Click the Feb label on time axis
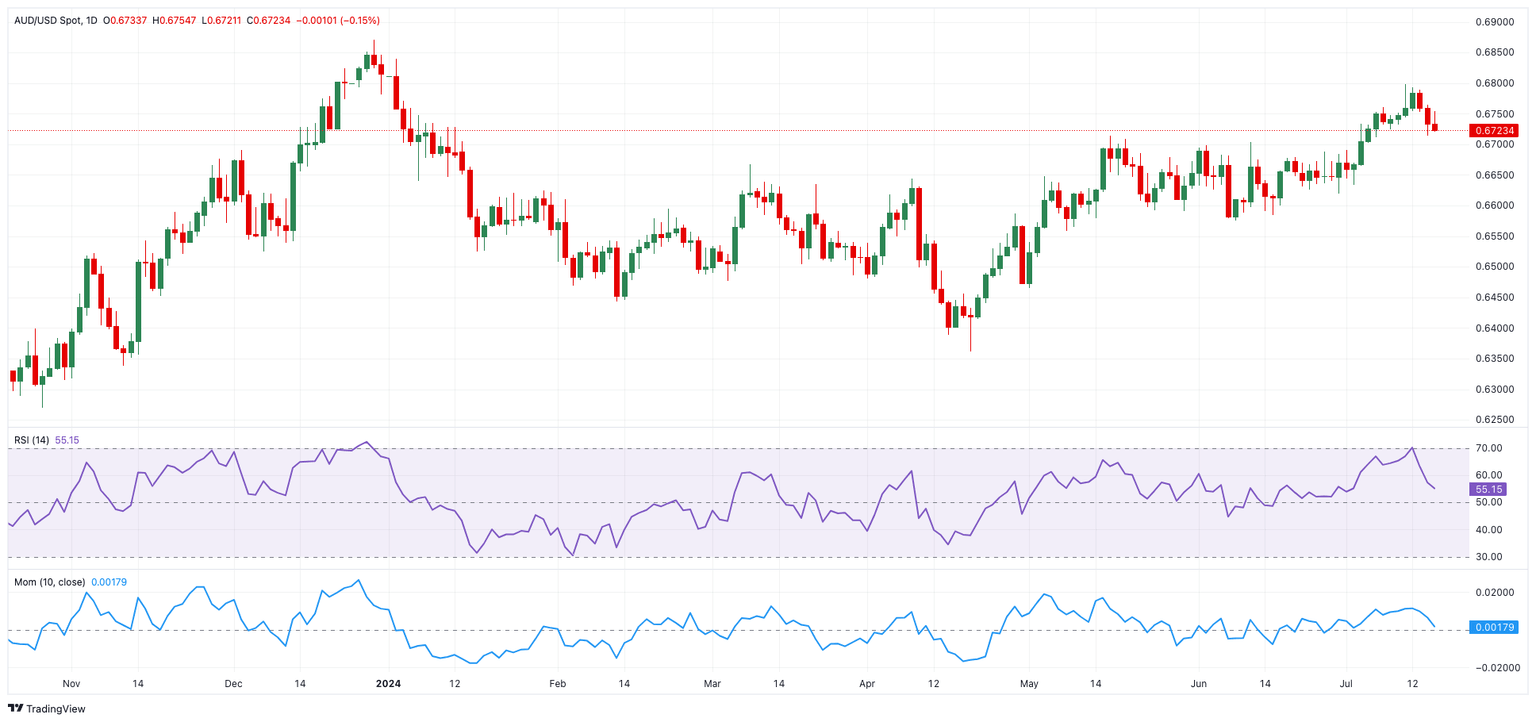 pyautogui.click(x=557, y=684)
